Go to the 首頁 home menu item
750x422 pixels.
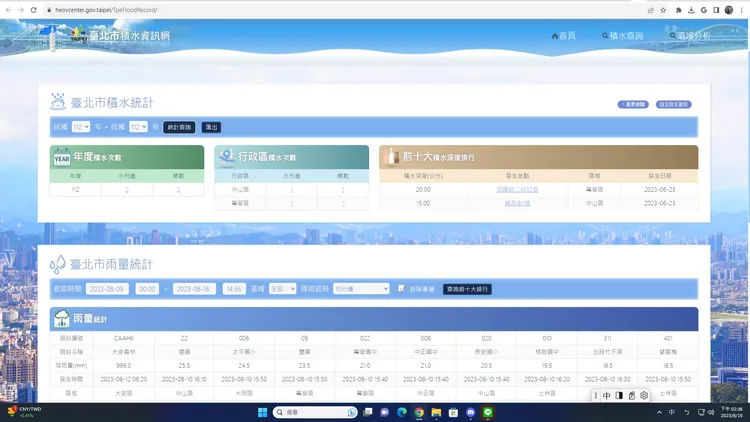tap(564, 36)
